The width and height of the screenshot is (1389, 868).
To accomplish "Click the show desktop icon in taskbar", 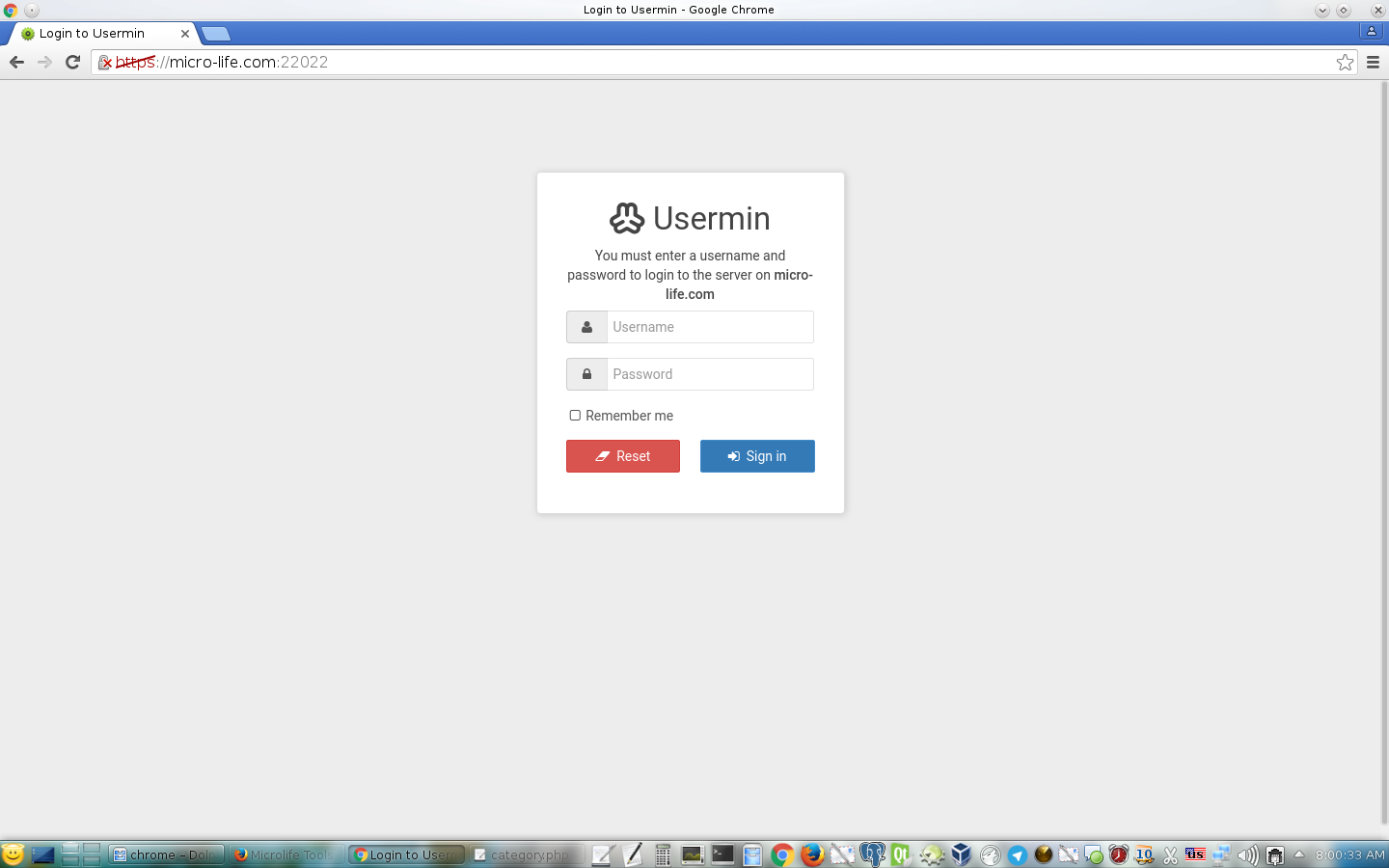I will click(x=43, y=854).
